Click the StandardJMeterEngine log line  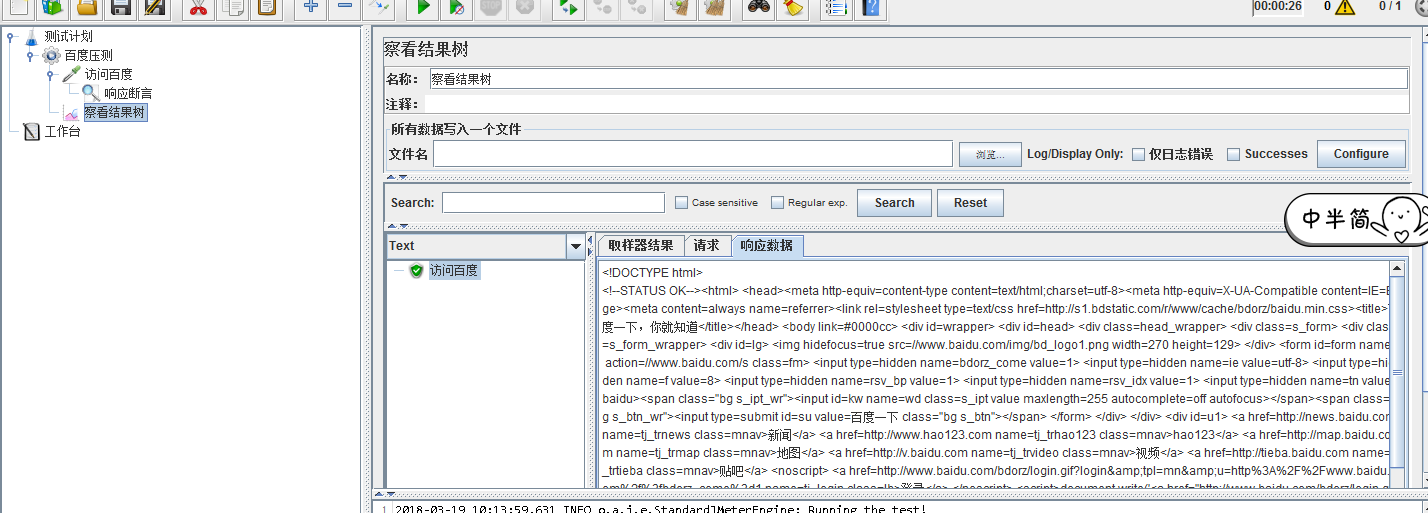pos(660,509)
